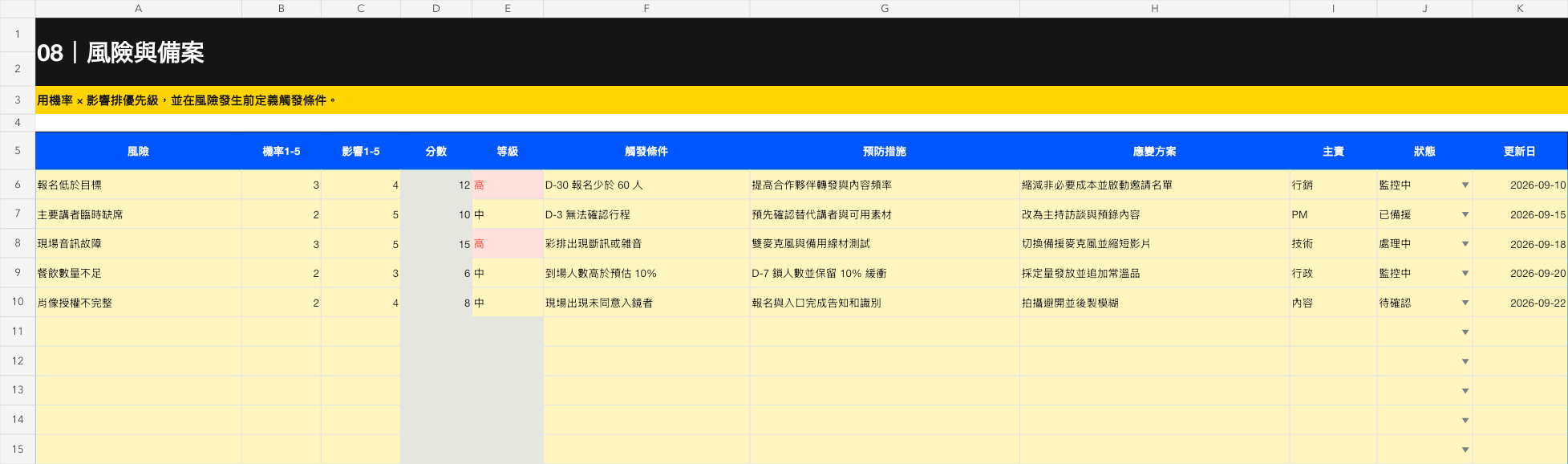Click the 風險 column header cell
Image resolution: width=1568 pixels, height=464 pixels.
click(x=138, y=151)
